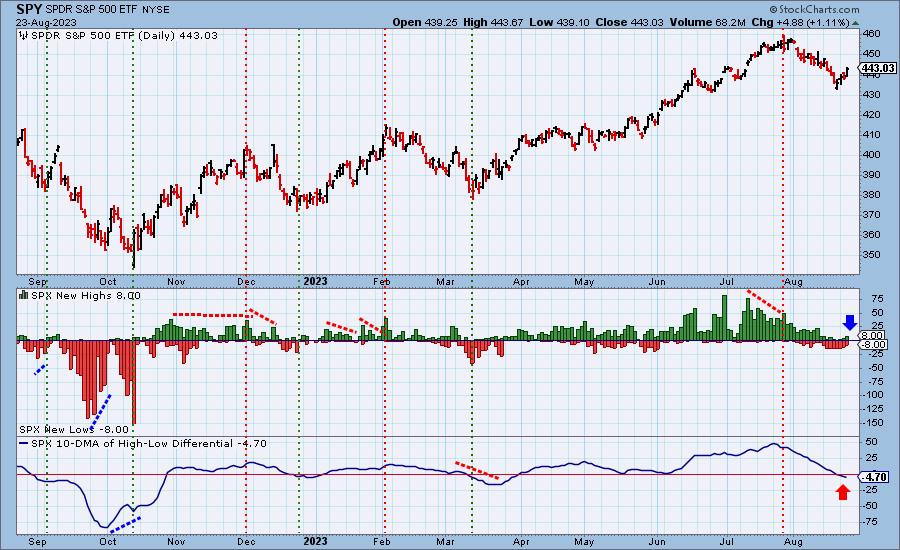Click the 390 label on the price axis
This screenshot has width=900, height=550.
click(x=871, y=175)
